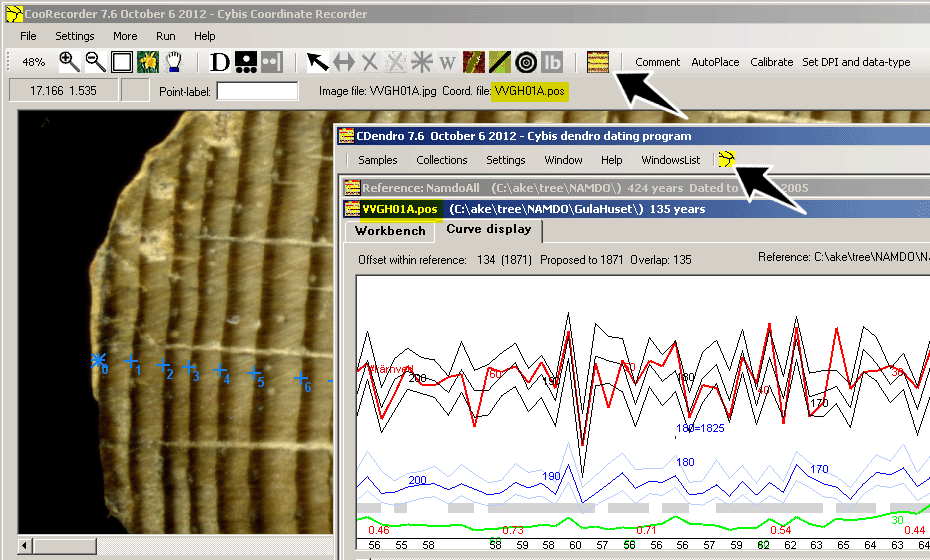Click the Reference: NamdoAll window title bar
The height and width of the screenshot is (560, 930).
tap(636, 188)
